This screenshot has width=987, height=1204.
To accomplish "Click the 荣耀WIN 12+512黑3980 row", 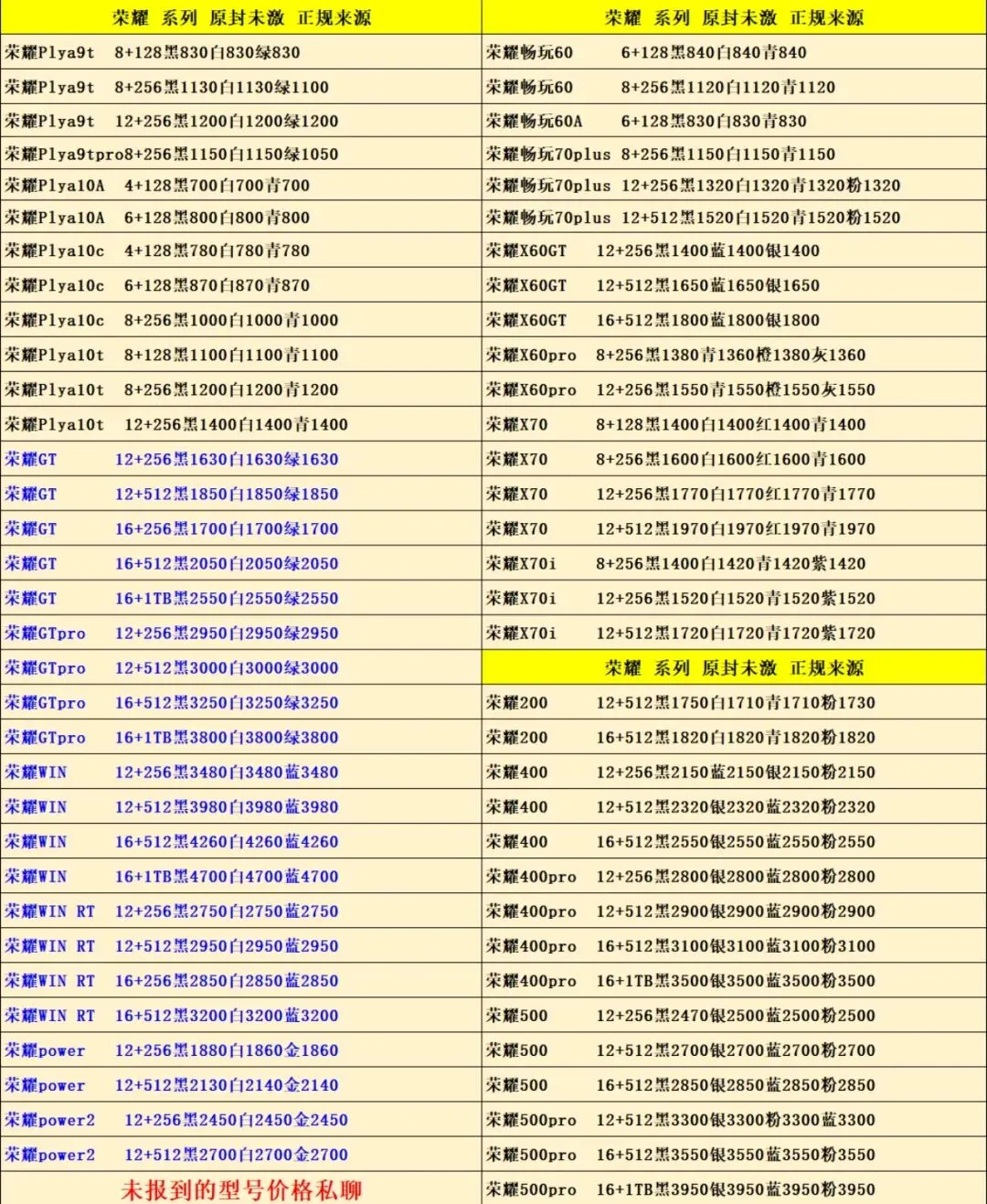I will (x=241, y=806).
